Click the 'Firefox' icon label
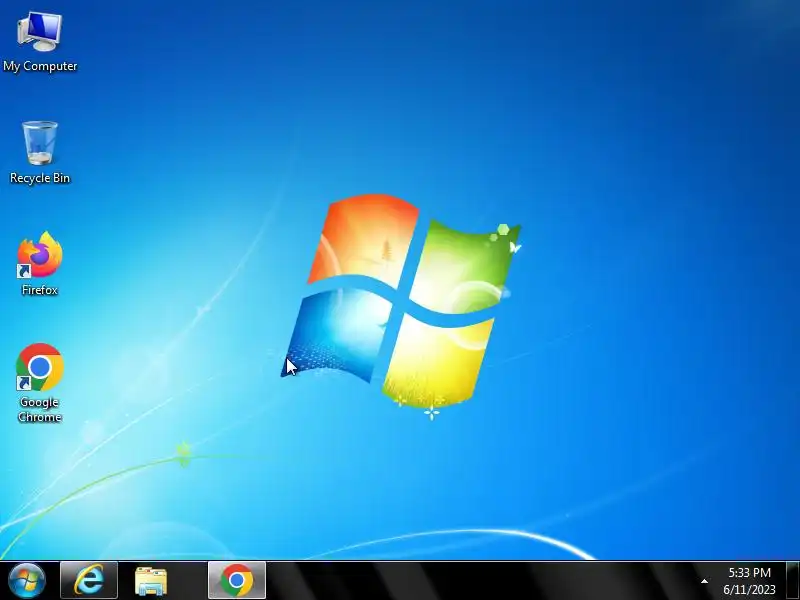Viewport: 800px width, 600px height. coord(40,290)
